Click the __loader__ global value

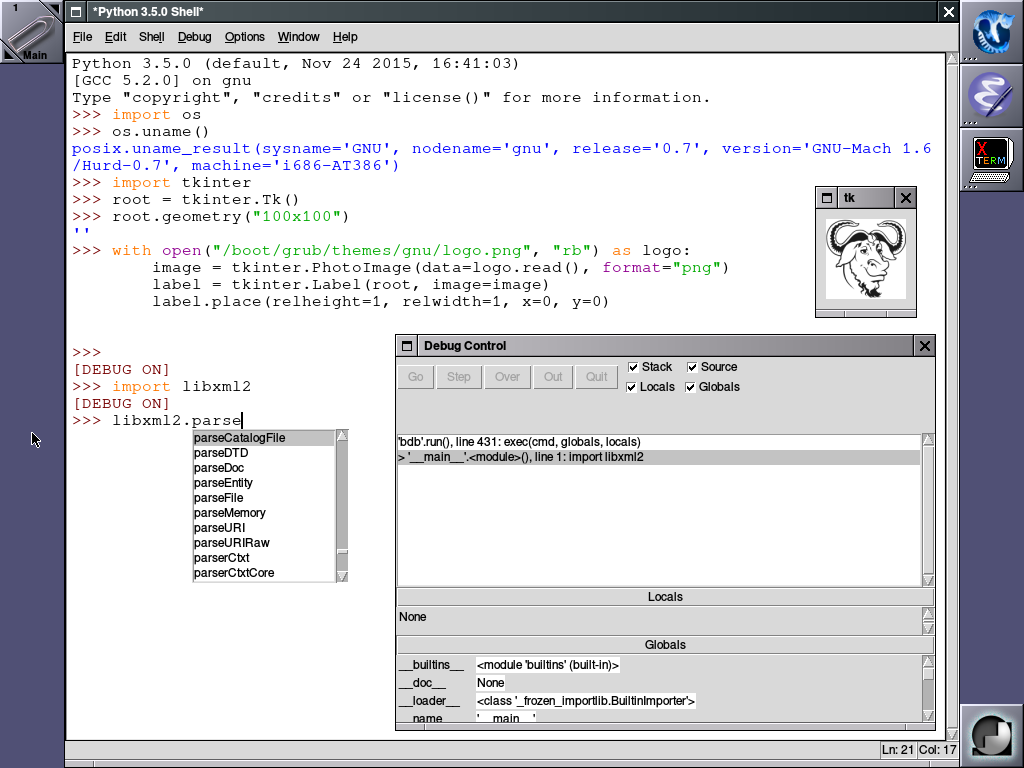pyautogui.click(x=585, y=701)
